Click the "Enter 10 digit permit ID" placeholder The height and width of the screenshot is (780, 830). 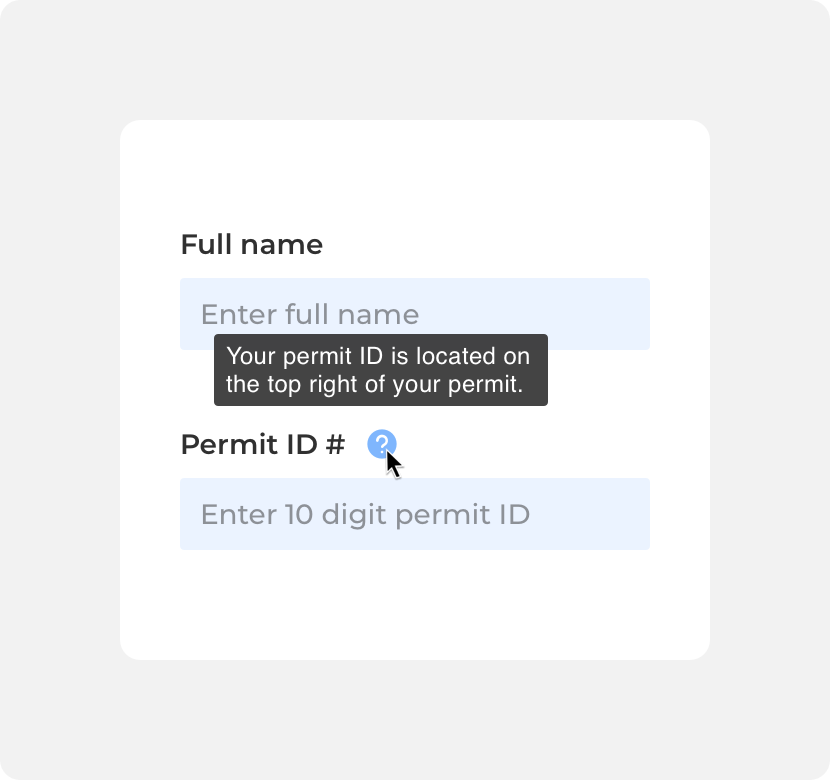[x=365, y=515]
